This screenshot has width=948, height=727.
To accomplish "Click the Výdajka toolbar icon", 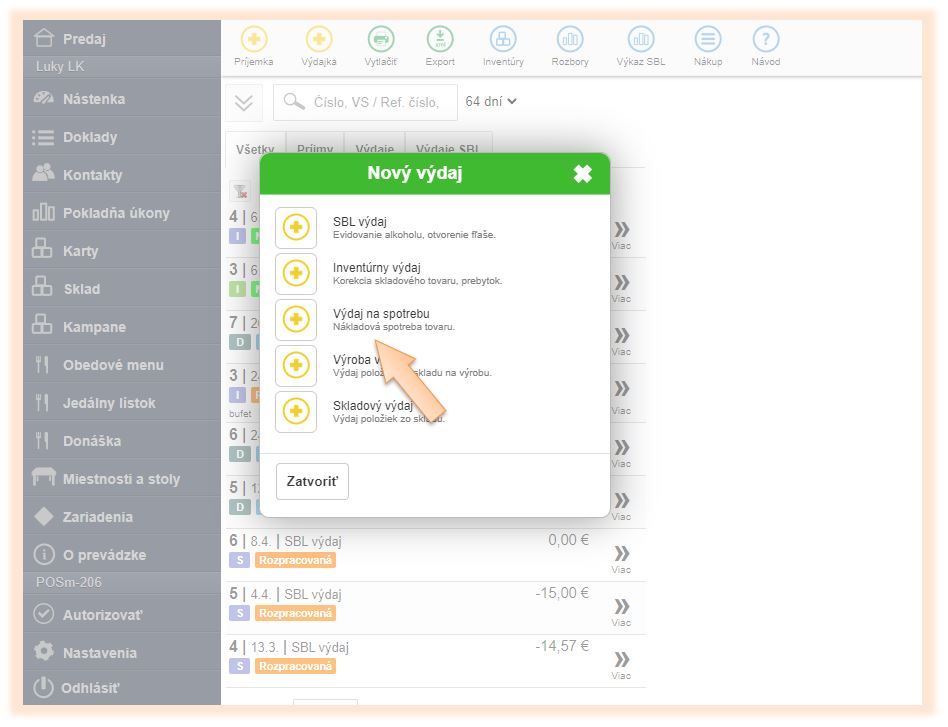I will coord(319,40).
